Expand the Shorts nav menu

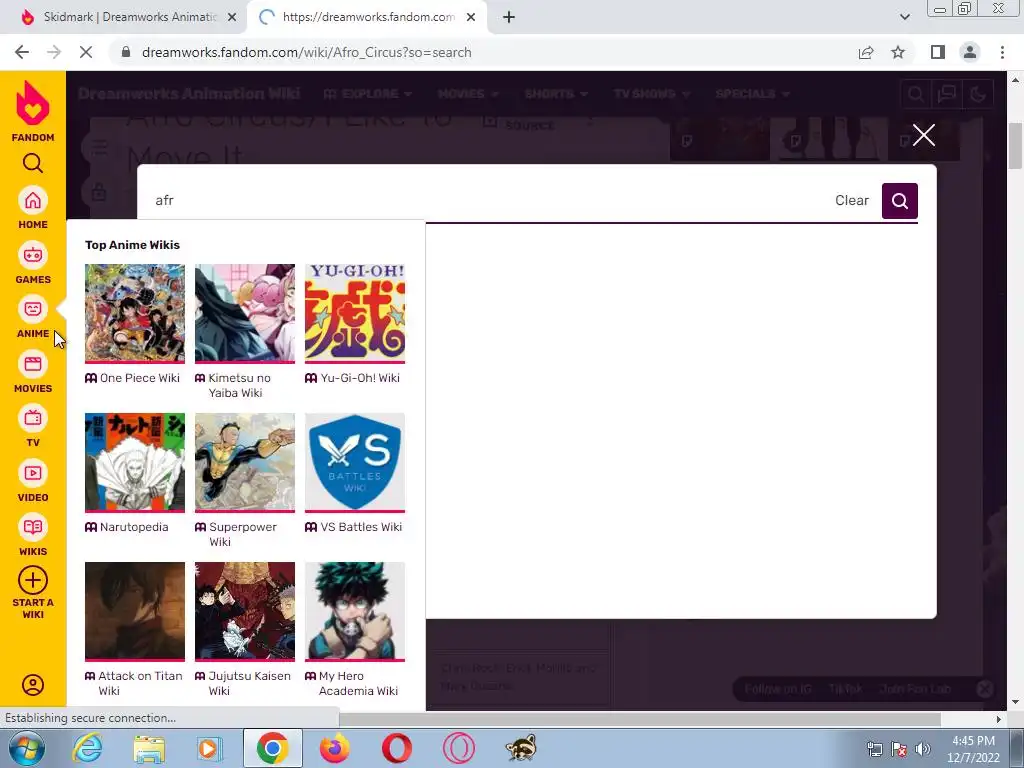556,93
